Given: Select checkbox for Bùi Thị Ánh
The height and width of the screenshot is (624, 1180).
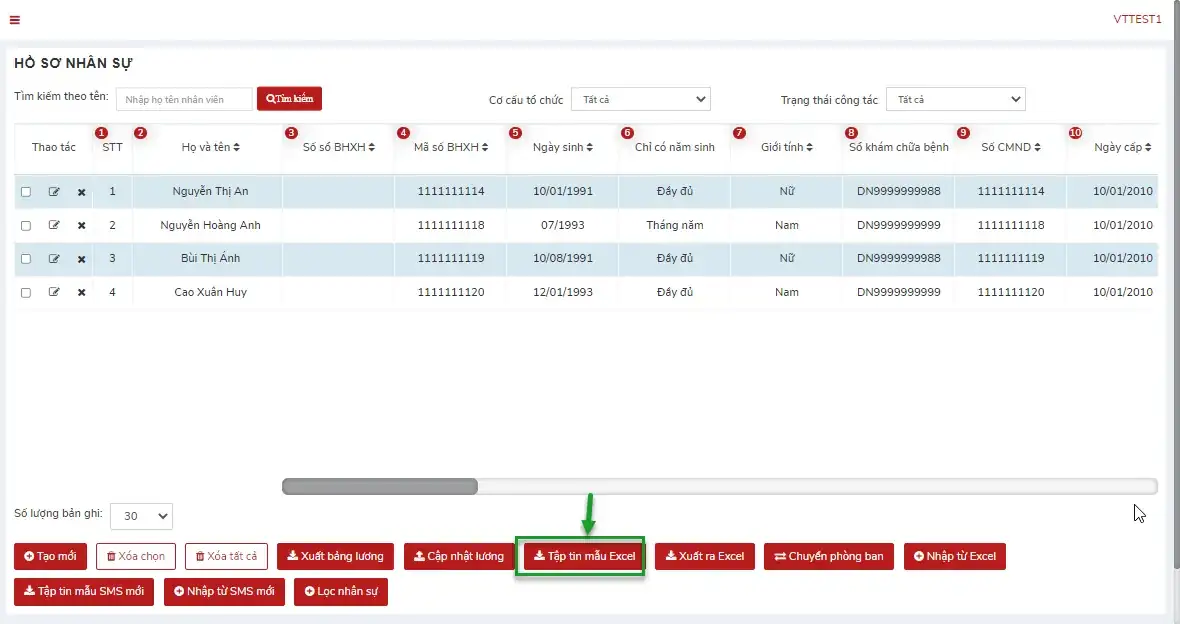Looking at the screenshot, I should coord(26,259).
